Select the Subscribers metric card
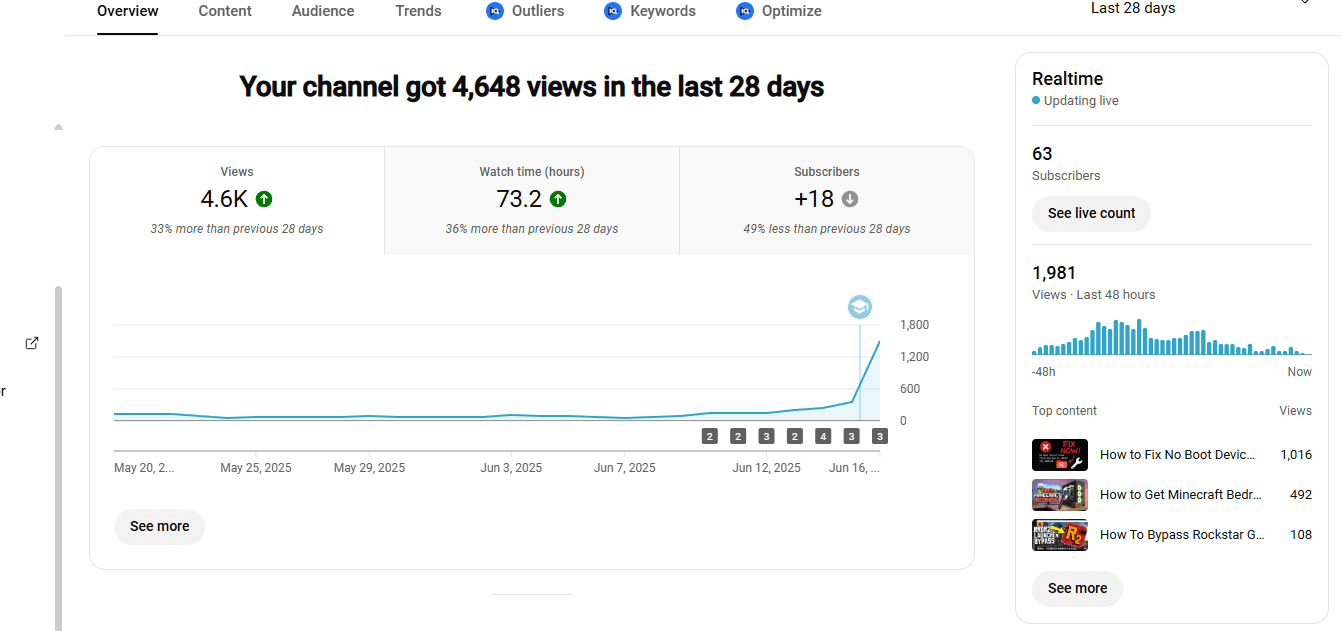This screenshot has width=1341, height=631. click(x=827, y=201)
